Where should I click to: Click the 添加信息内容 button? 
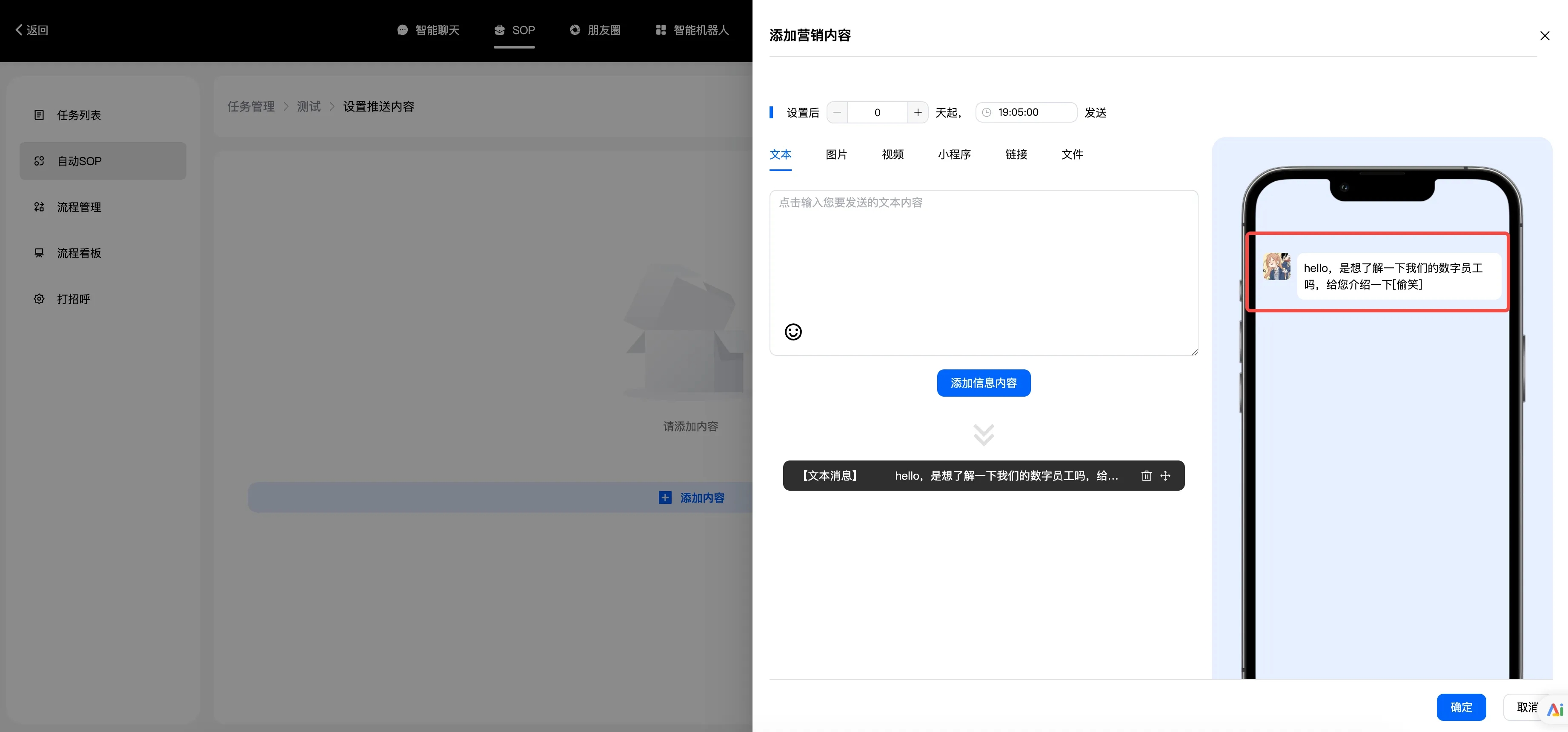pyautogui.click(x=983, y=383)
